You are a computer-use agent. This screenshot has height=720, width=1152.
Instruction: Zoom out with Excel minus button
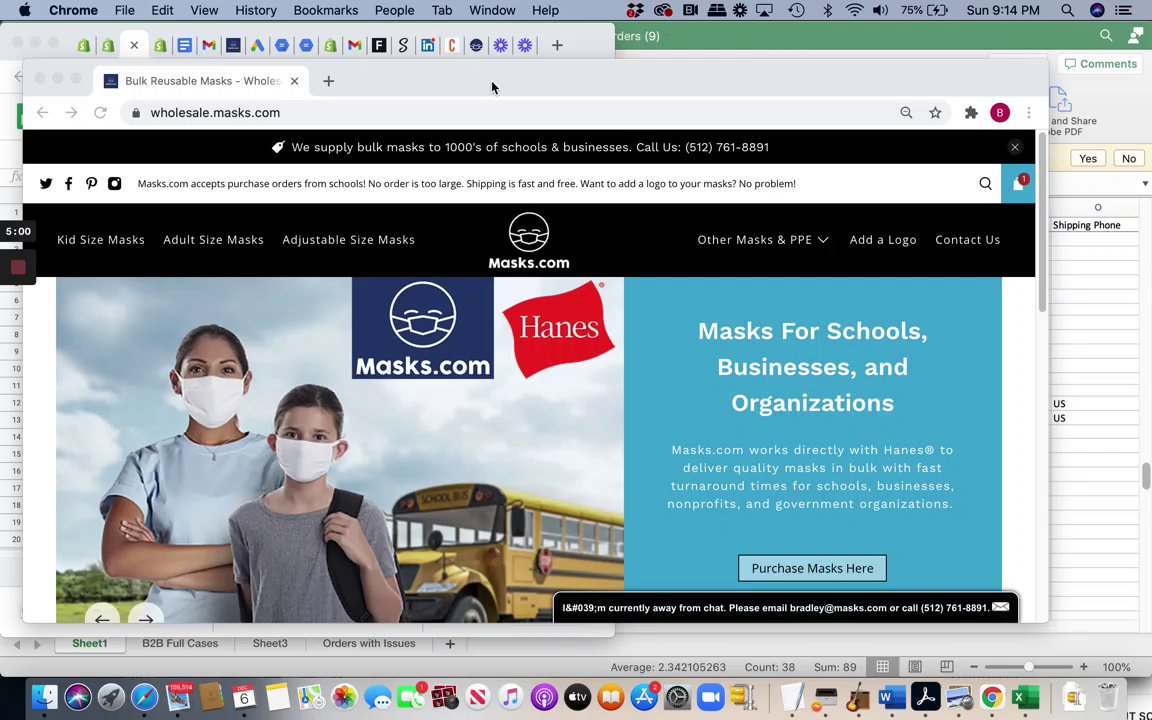(x=974, y=667)
